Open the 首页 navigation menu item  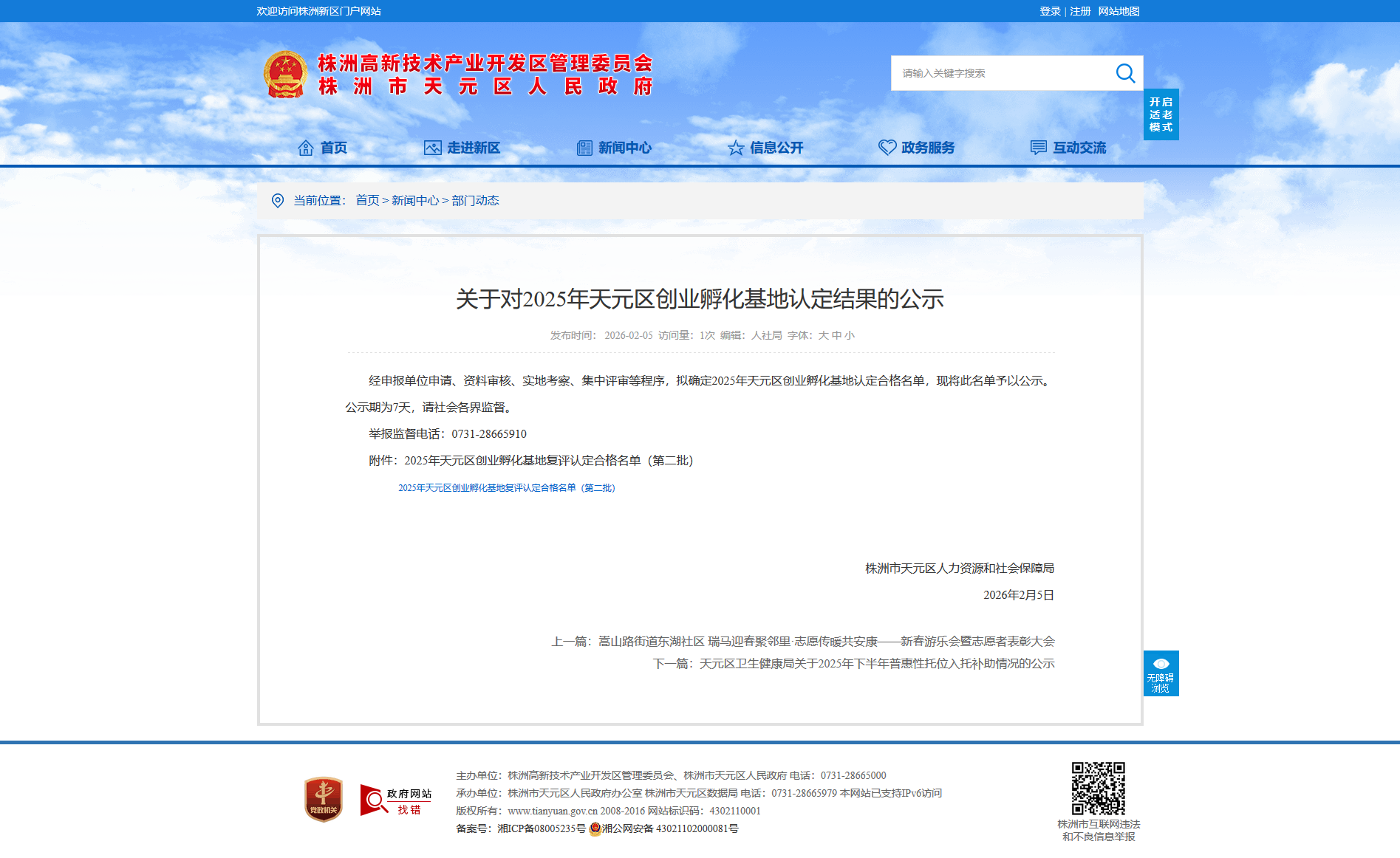pyautogui.click(x=322, y=148)
